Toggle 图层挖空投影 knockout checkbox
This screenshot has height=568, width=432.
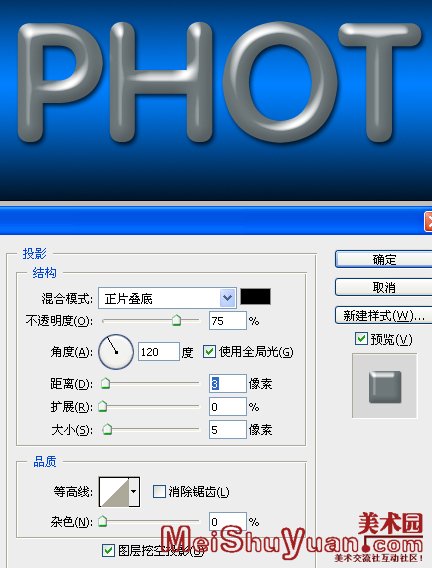point(108,551)
